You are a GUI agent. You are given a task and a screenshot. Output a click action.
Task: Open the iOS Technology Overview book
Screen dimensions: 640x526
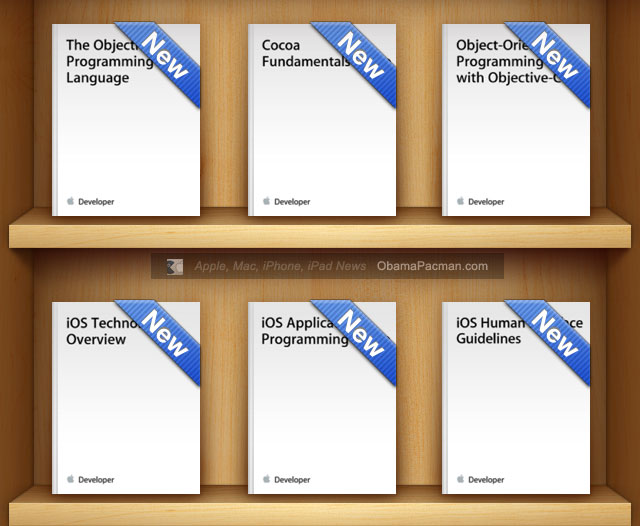pyautogui.click(x=126, y=398)
